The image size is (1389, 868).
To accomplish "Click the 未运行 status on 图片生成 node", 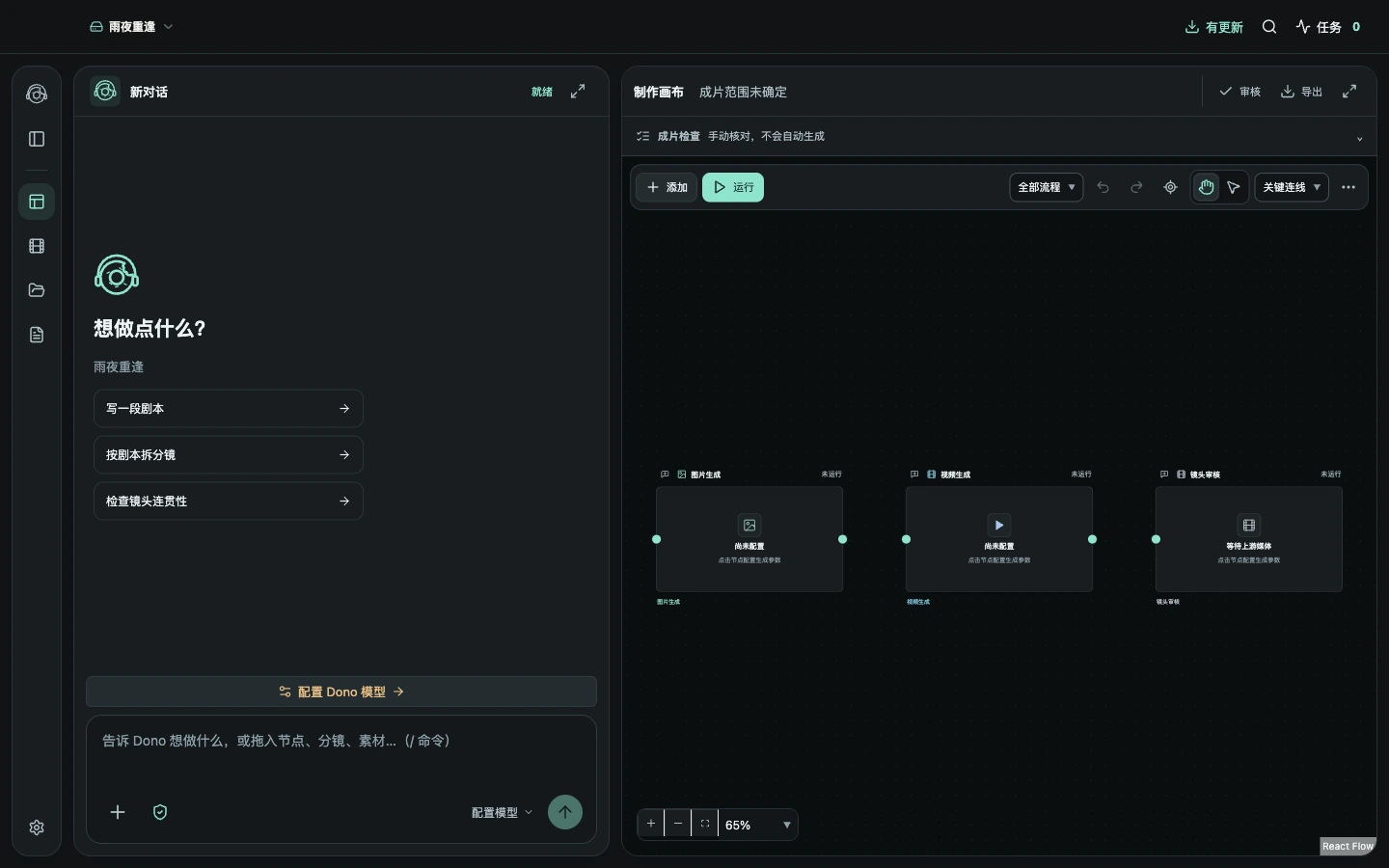I will click(x=831, y=475).
